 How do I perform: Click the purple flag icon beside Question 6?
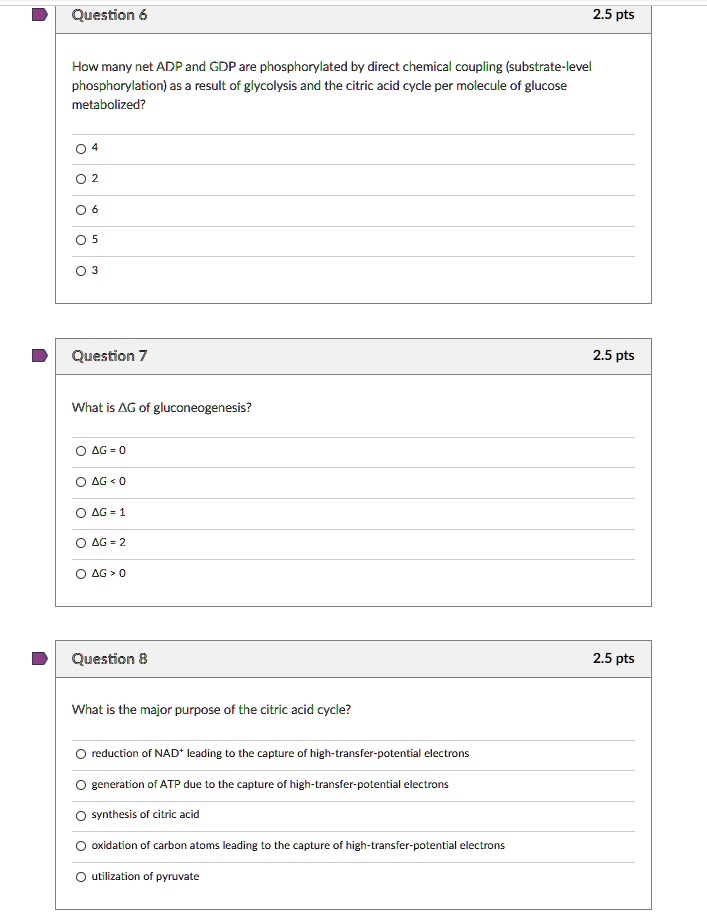(38, 14)
